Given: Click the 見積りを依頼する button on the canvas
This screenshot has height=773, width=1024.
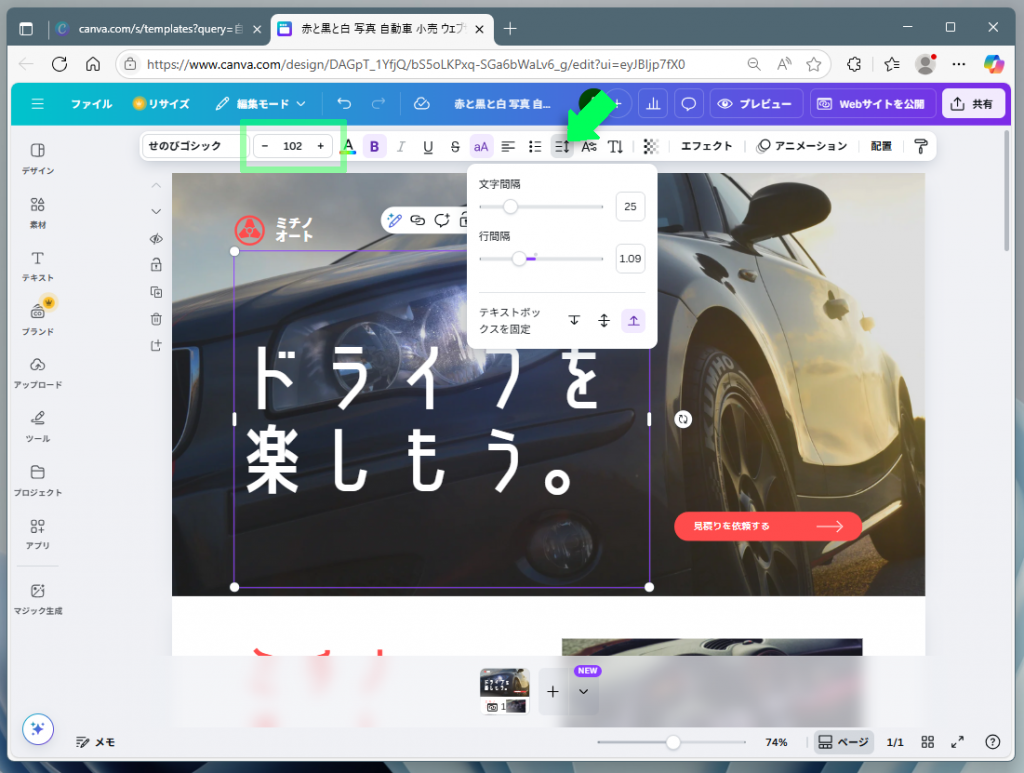Looking at the screenshot, I should click(767, 526).
